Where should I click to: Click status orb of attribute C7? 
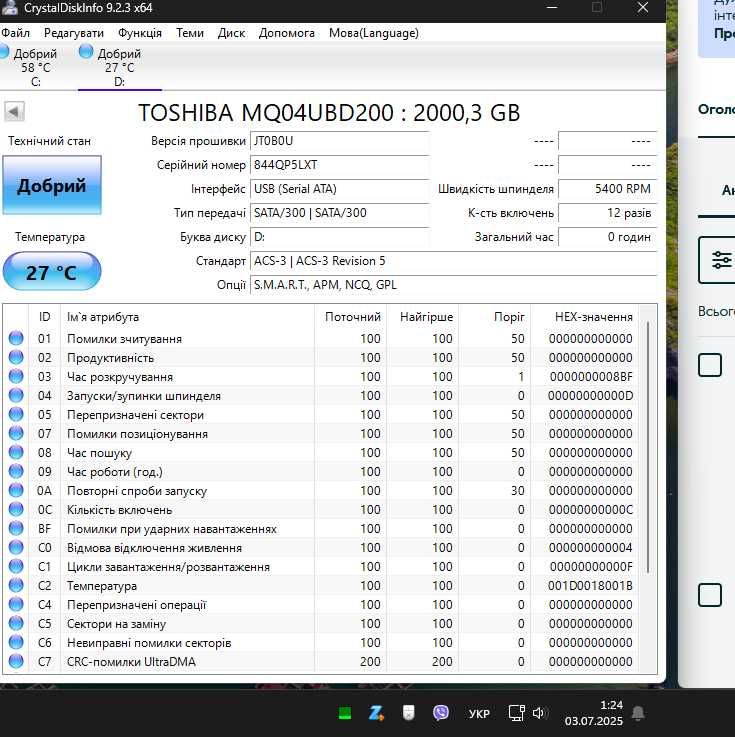click(16, 661)
